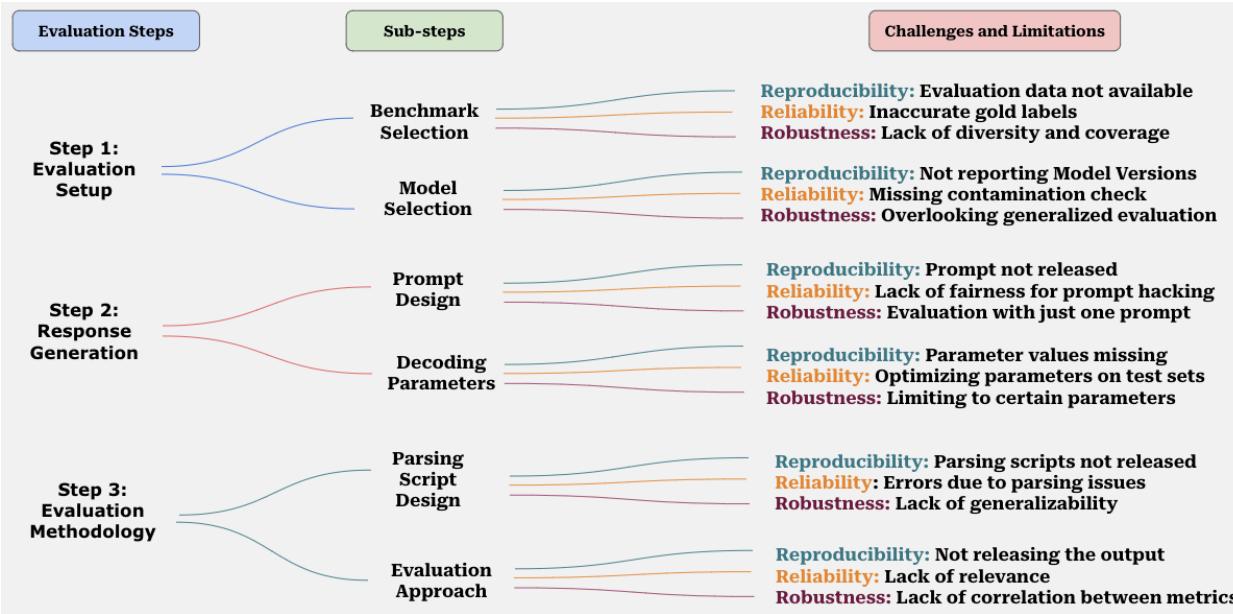The image size is (1233, 614).
Task: Click the Evaluation Steps header box
Action: pos(105,31)
